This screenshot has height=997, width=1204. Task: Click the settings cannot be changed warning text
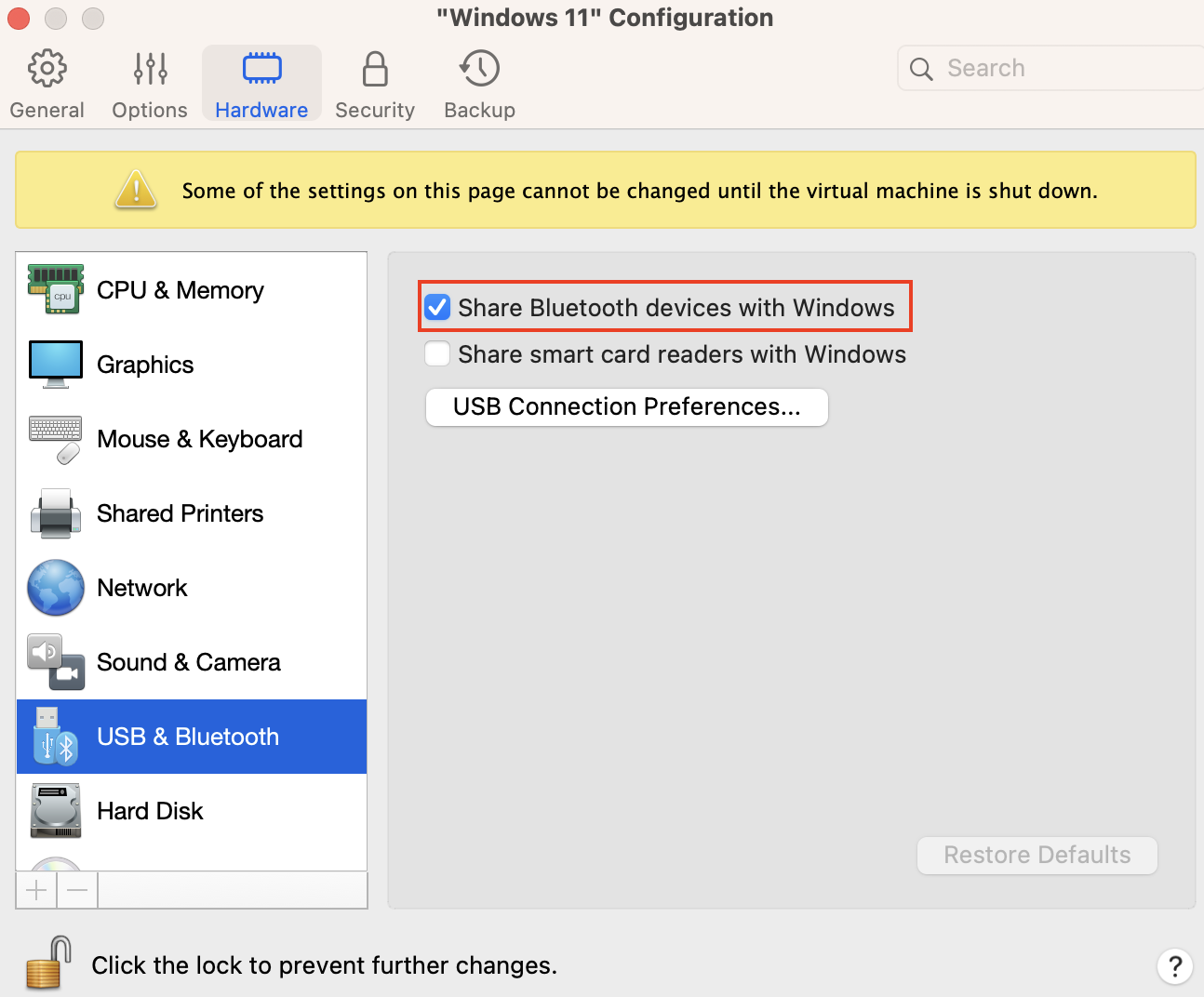pyautogui.click(x=640, y=191)
